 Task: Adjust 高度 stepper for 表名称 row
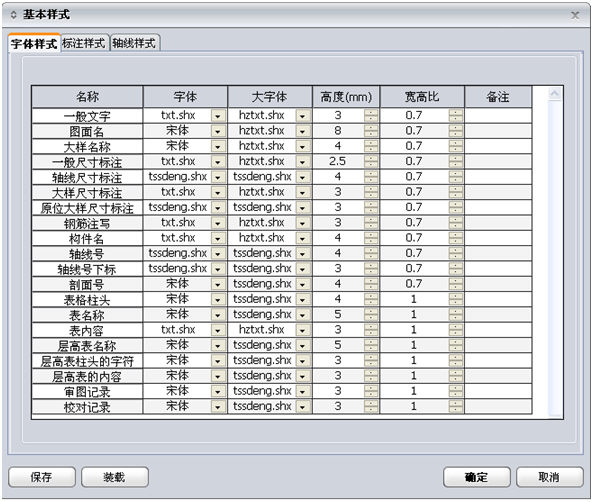point(371,315)
